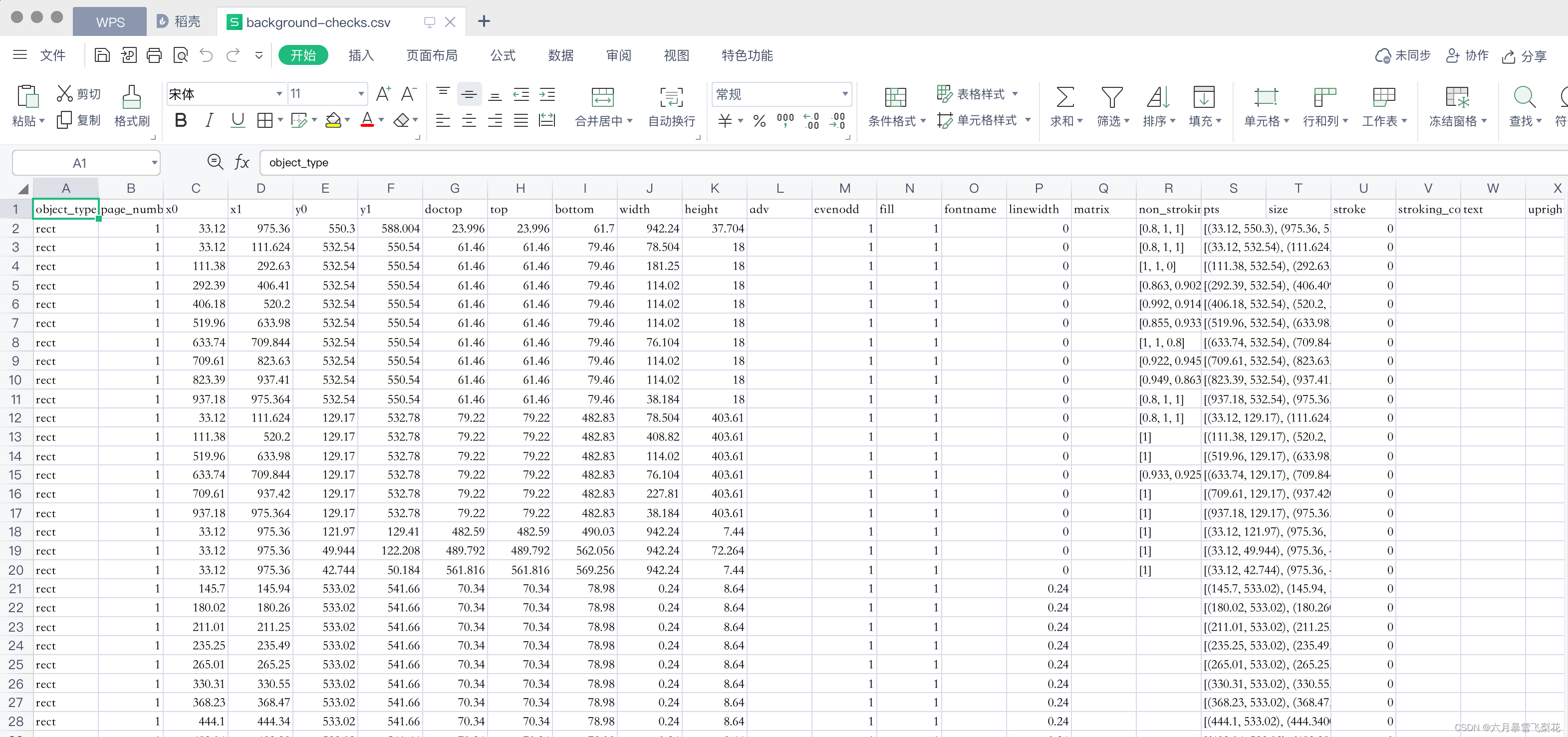The image size is (1568, 737).
Task: Apply the yellow fill color bucket
Action: [333, 121]
